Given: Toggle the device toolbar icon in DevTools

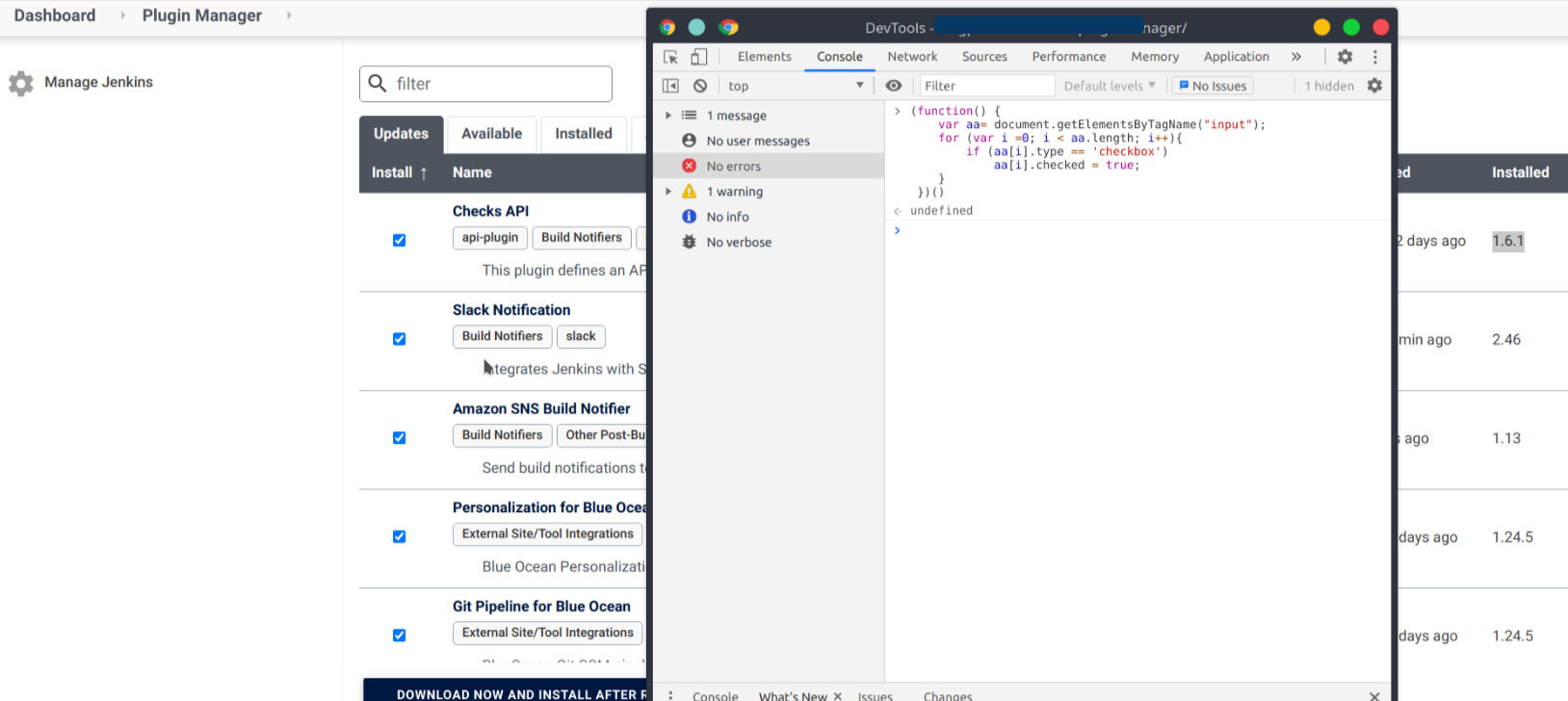Looking at the screenshot, I should (x=699, y=57).
